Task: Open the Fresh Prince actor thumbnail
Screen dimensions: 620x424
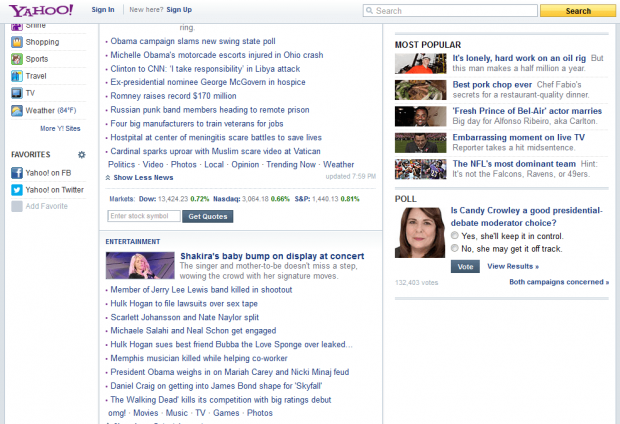Action: point(420,116)
